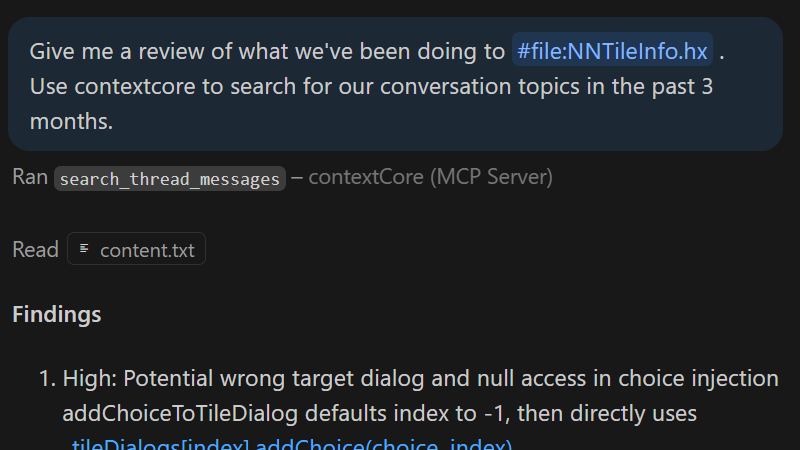Open the #file:NNTileInfo.hx reference chip
The image size is (800, 450).
click(x=612, y=51)
